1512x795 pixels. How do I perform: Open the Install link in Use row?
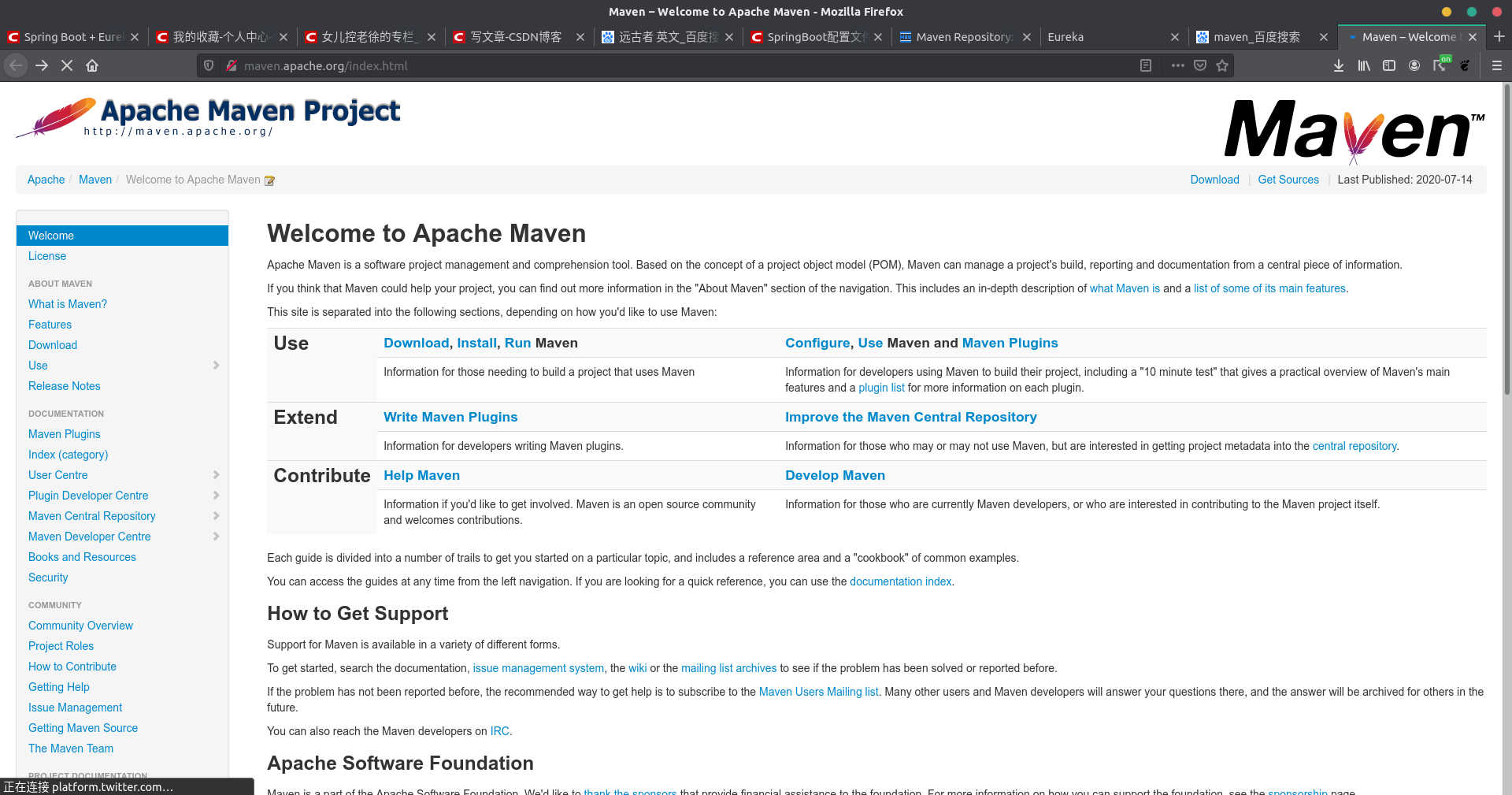477,343
